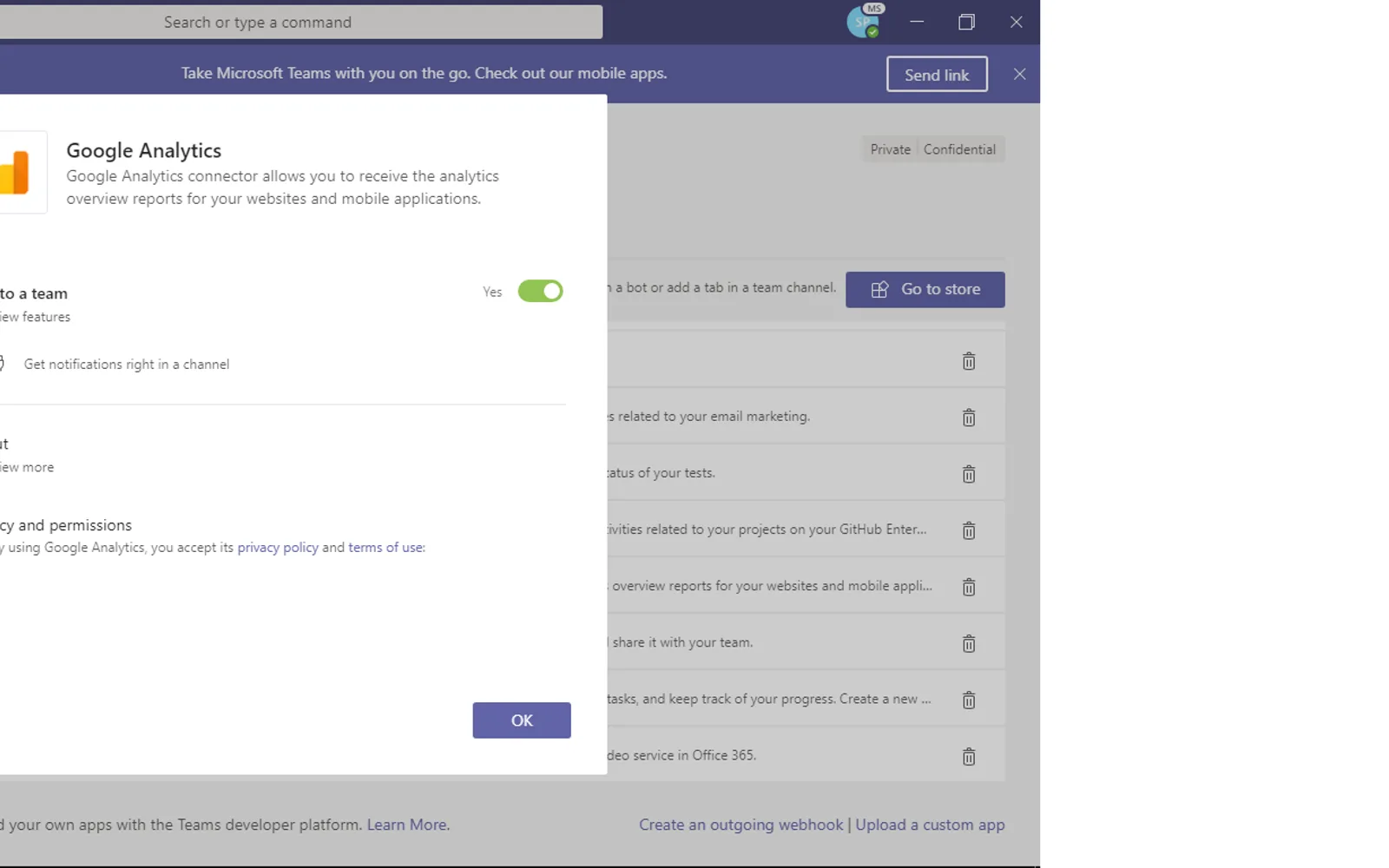Click the Go to store button
The height and width of the screenshot is (868, 1389).
click(x=925, y=289)
